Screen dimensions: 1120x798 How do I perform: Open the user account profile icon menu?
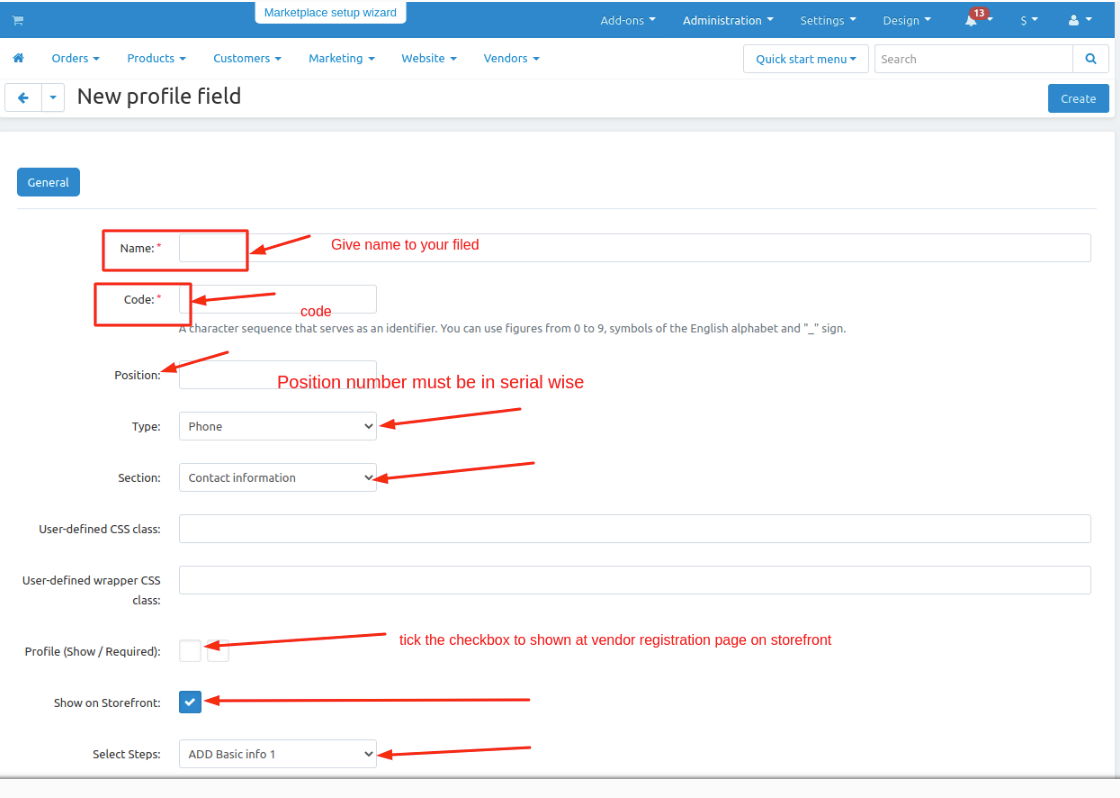click(1079, 20)
